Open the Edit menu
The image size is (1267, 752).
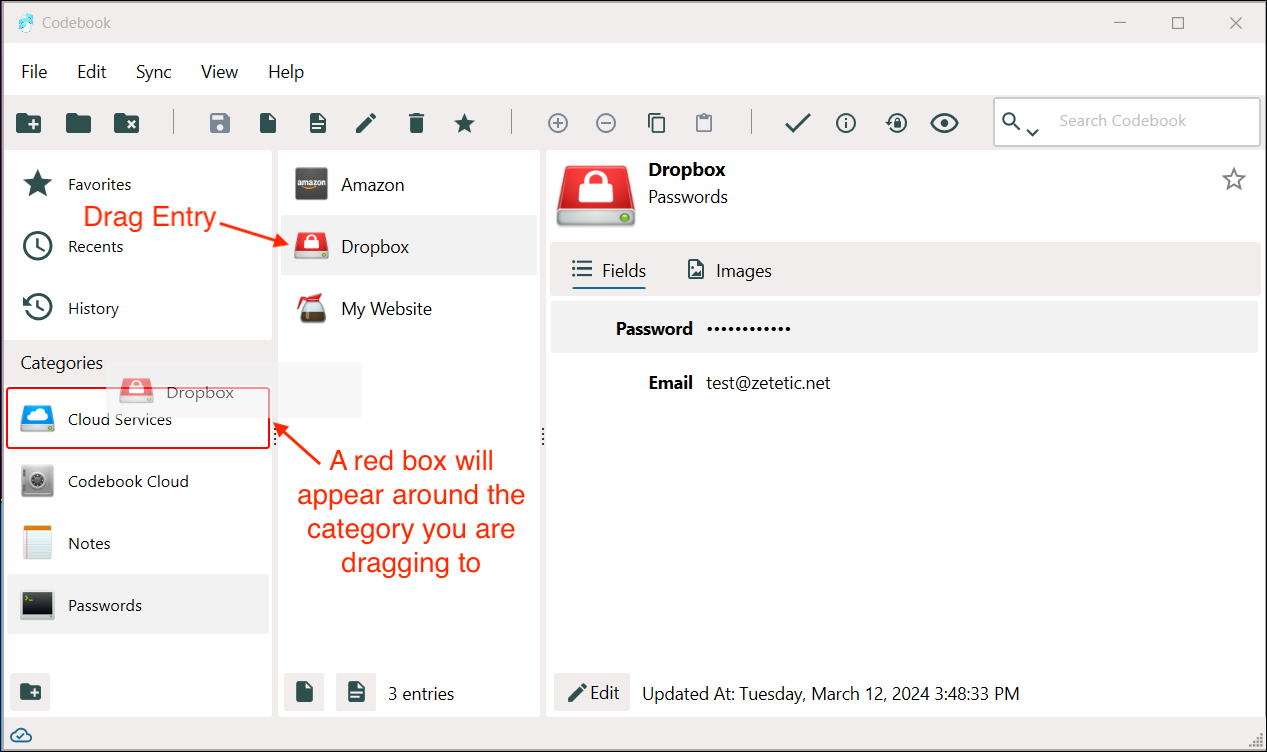92,72
